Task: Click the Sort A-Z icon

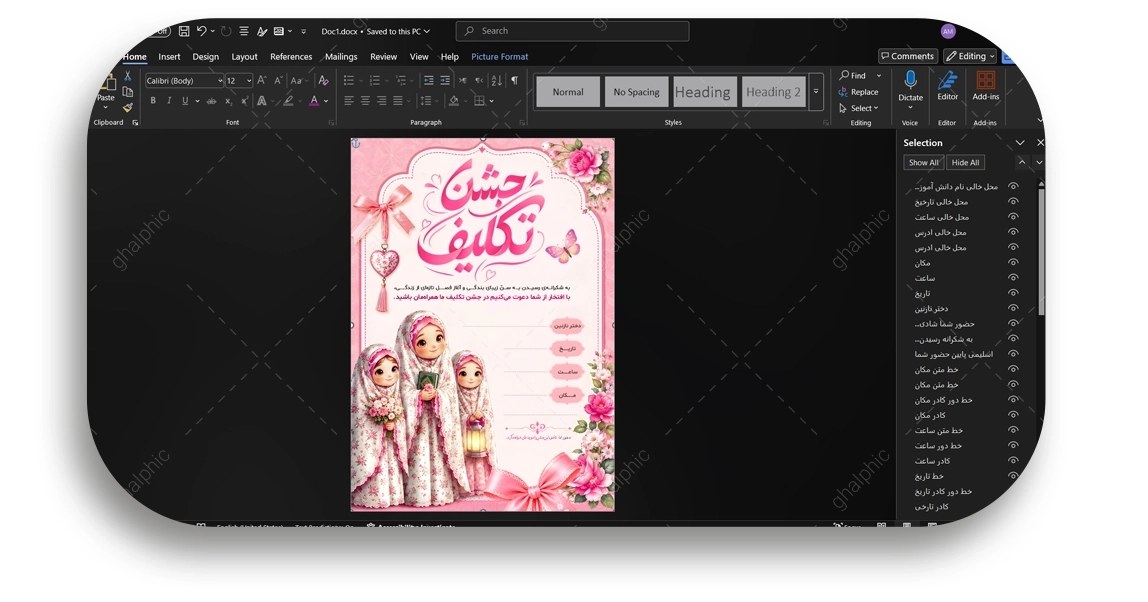Action: click(496, 81)
